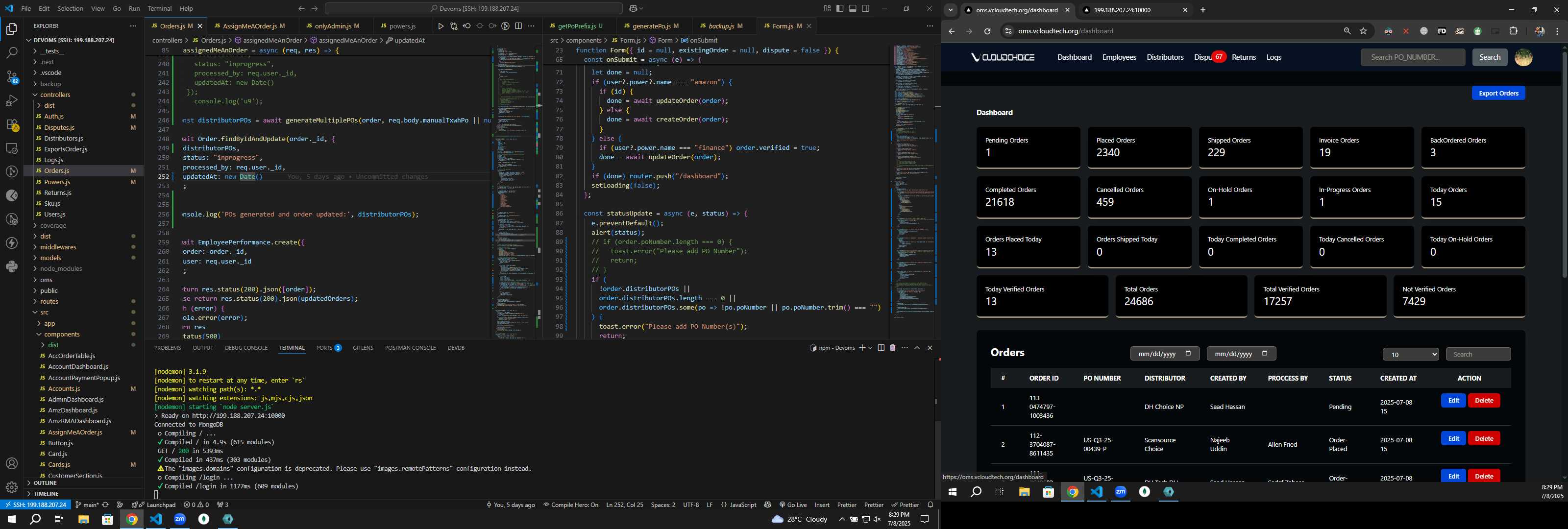Open the rows-per-page dropdown showing 10

1410,354
